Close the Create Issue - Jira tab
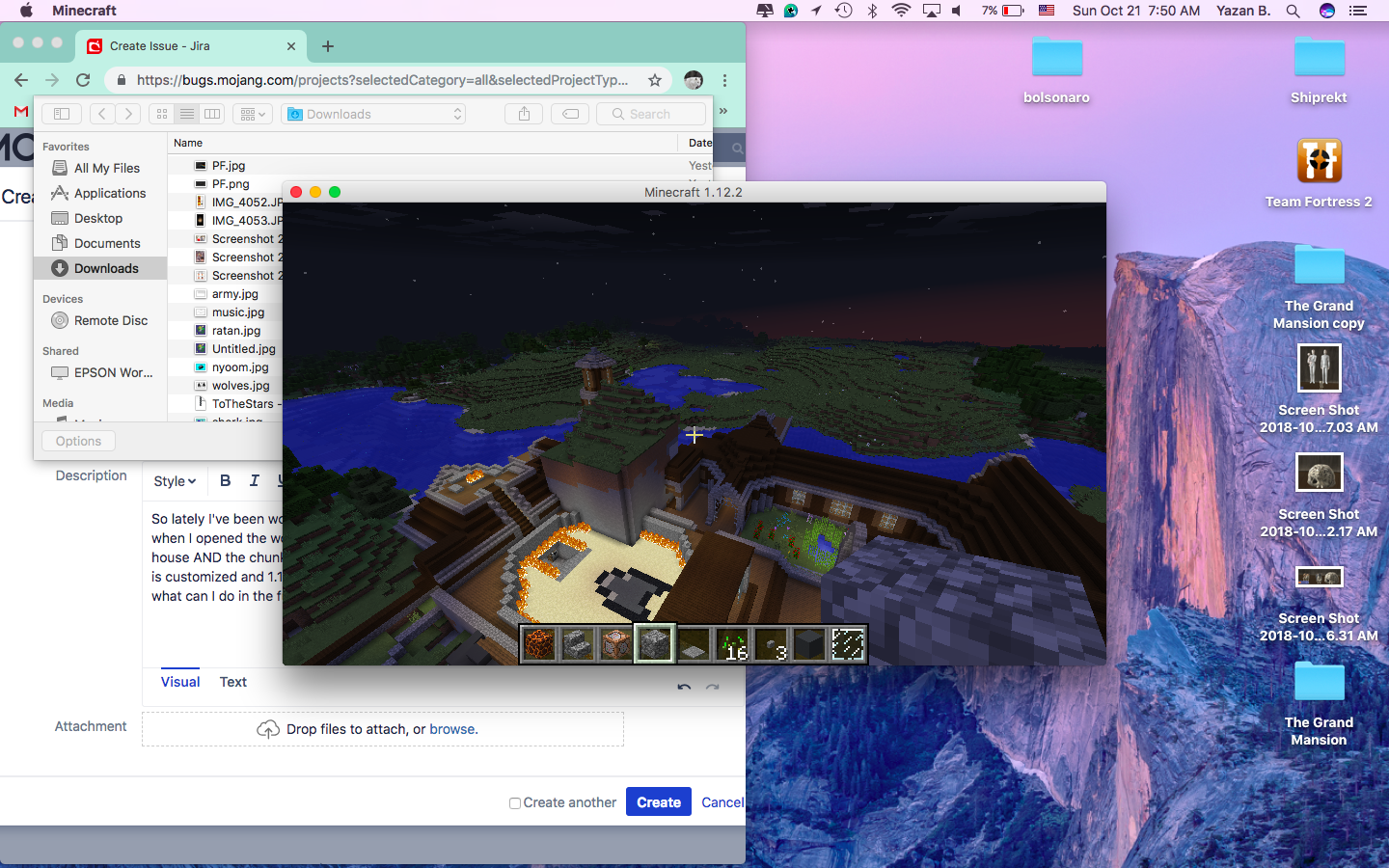The height and width of the screenshot is (868, 1389). click(291, 46)
